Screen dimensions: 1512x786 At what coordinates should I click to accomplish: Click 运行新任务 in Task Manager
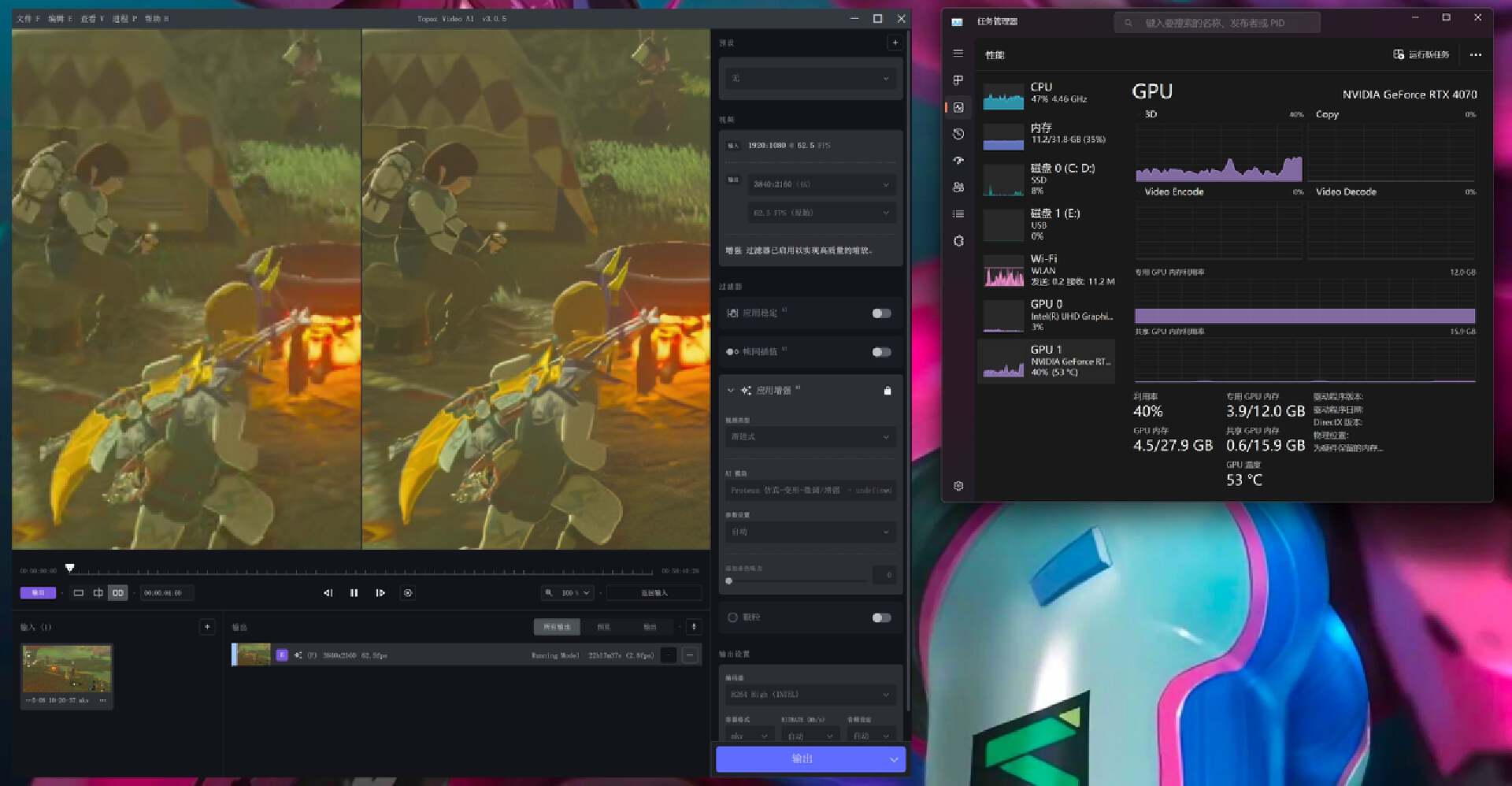pos(1421,54)
